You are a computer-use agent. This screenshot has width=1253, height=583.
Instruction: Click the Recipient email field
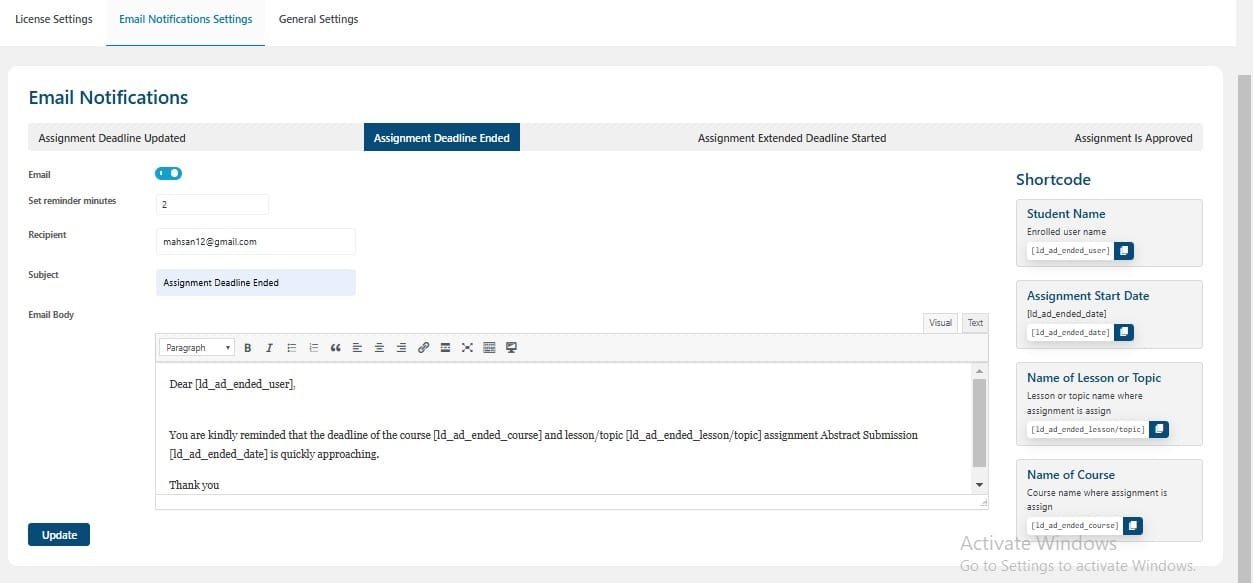(255, 242)
